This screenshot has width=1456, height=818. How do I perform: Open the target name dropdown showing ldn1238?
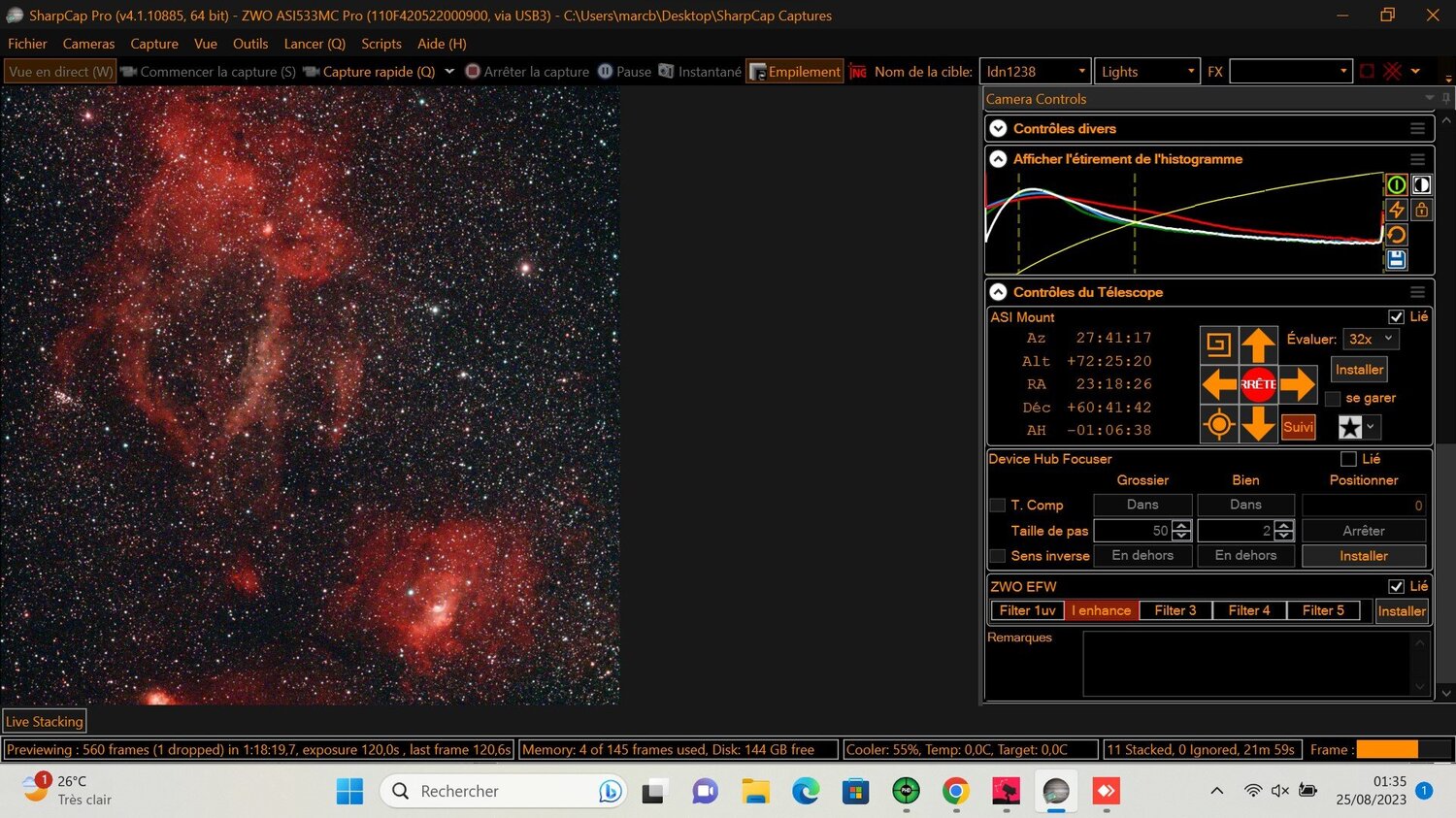1082,72
